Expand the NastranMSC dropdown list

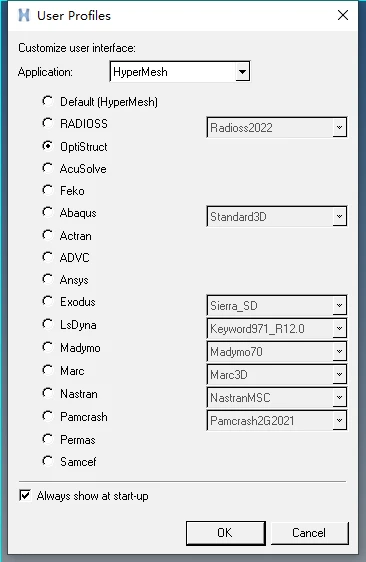[x=277, y=397]
